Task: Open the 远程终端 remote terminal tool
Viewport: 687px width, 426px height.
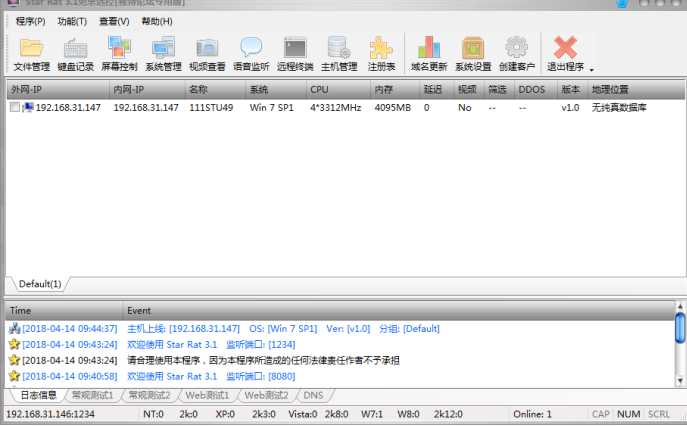Action: pyautogui.click(x=295, y=54)
